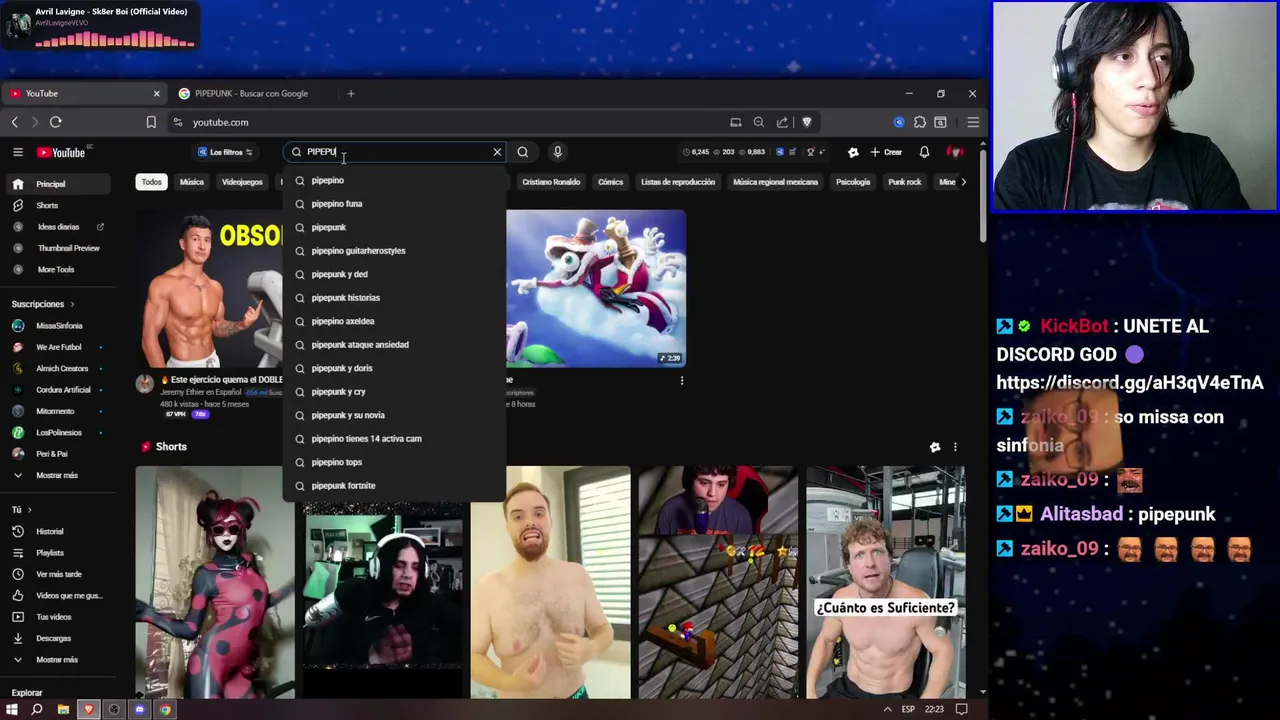
Task: Switch to the PIPEPUNK Google search tab
Action: 250,93
